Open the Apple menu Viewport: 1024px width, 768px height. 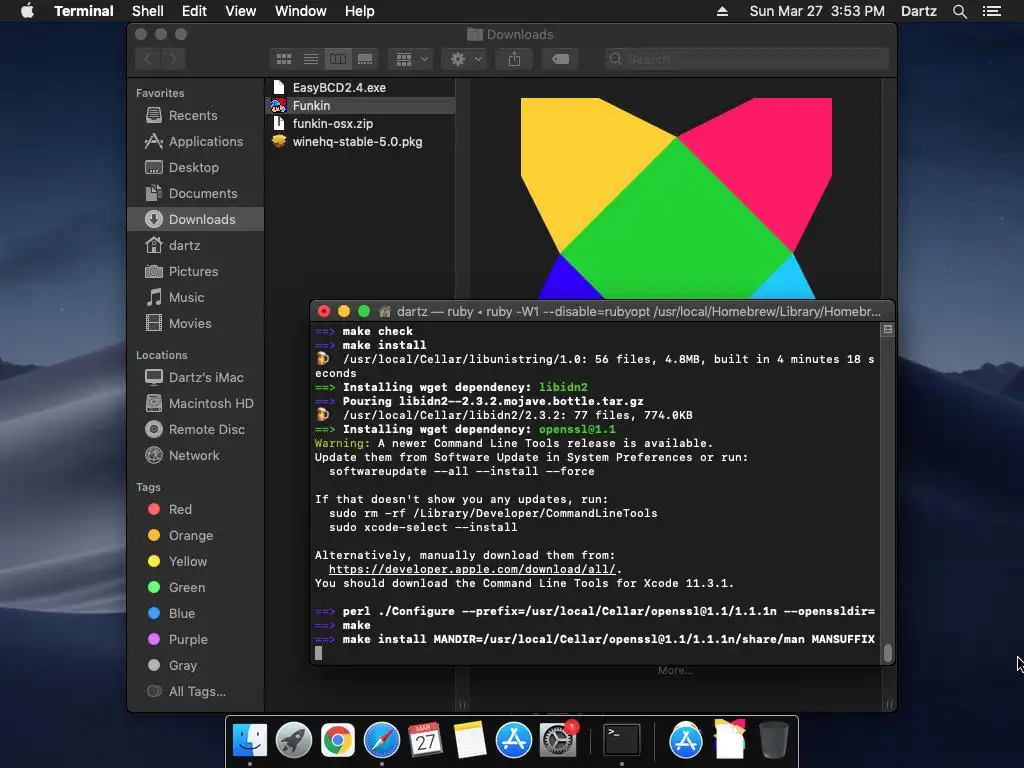pyautogui.click(x=27, y=11)
